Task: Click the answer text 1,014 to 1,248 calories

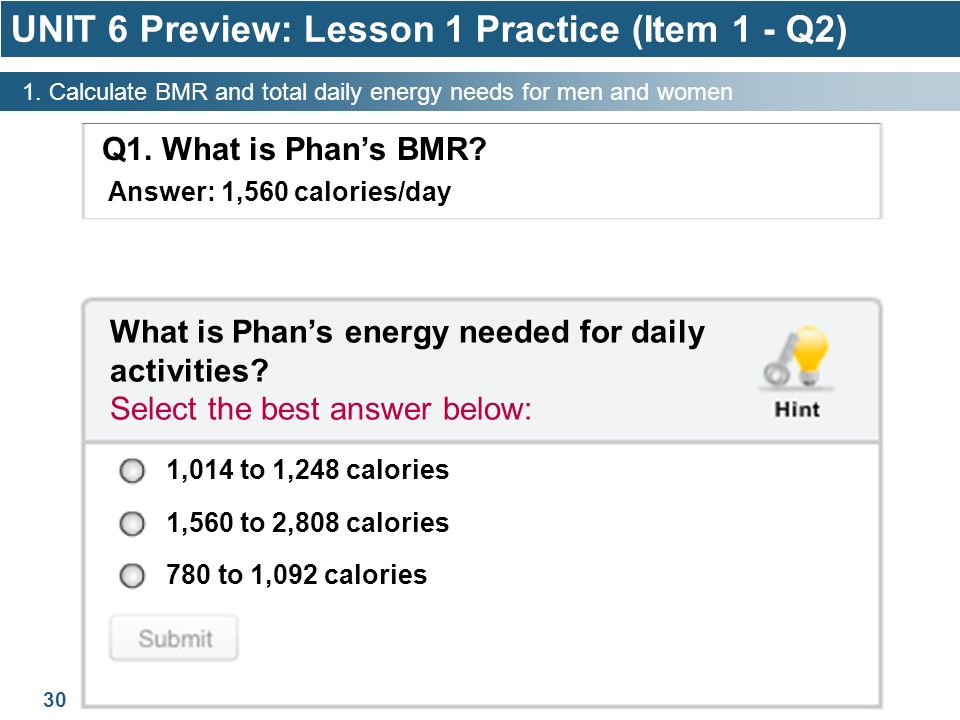Action: (x=307, y=470)
